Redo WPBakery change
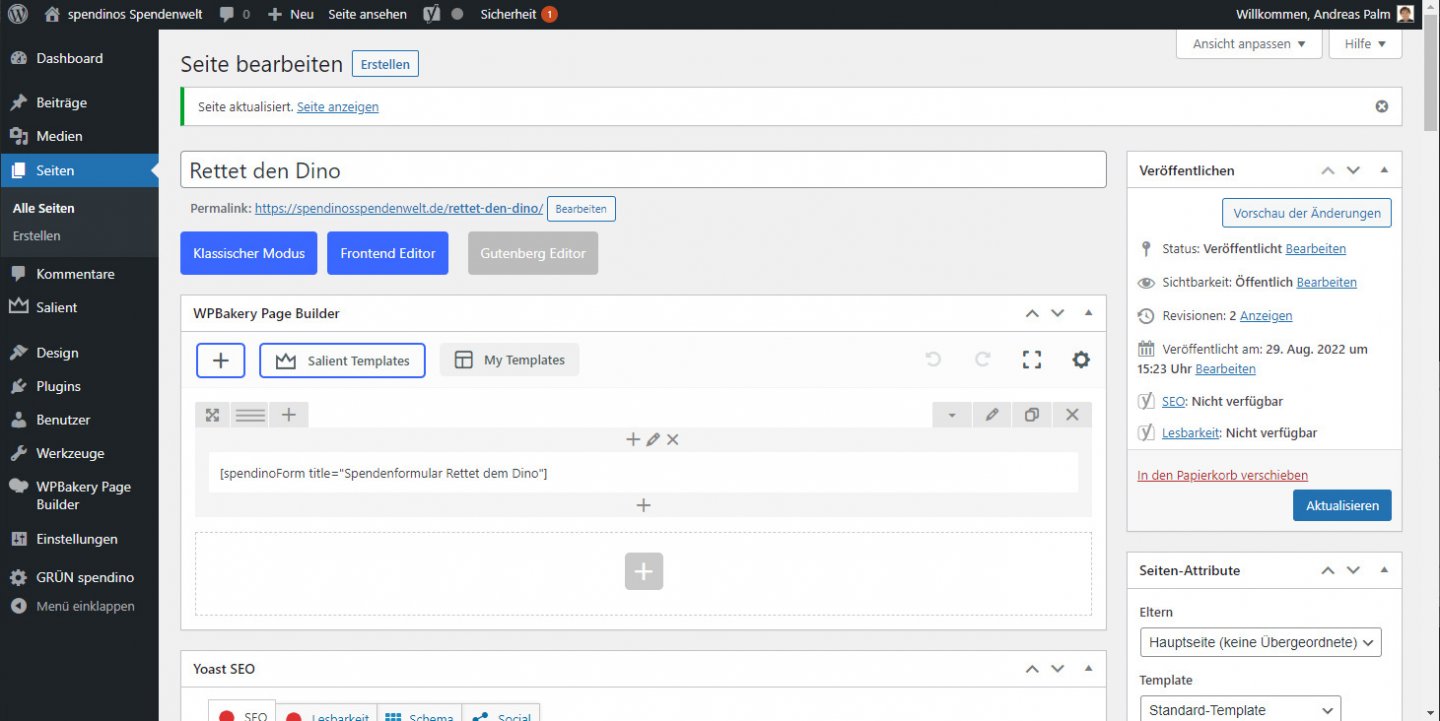The width and height of the screenshot is (1440, 721). pos(982,360)
